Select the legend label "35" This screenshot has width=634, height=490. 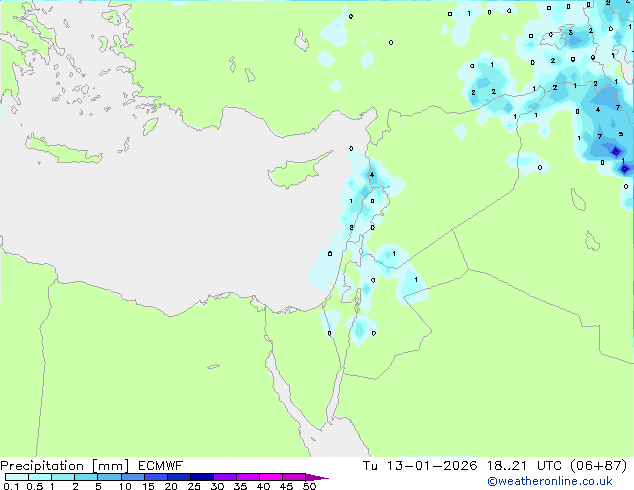(240, 486)
